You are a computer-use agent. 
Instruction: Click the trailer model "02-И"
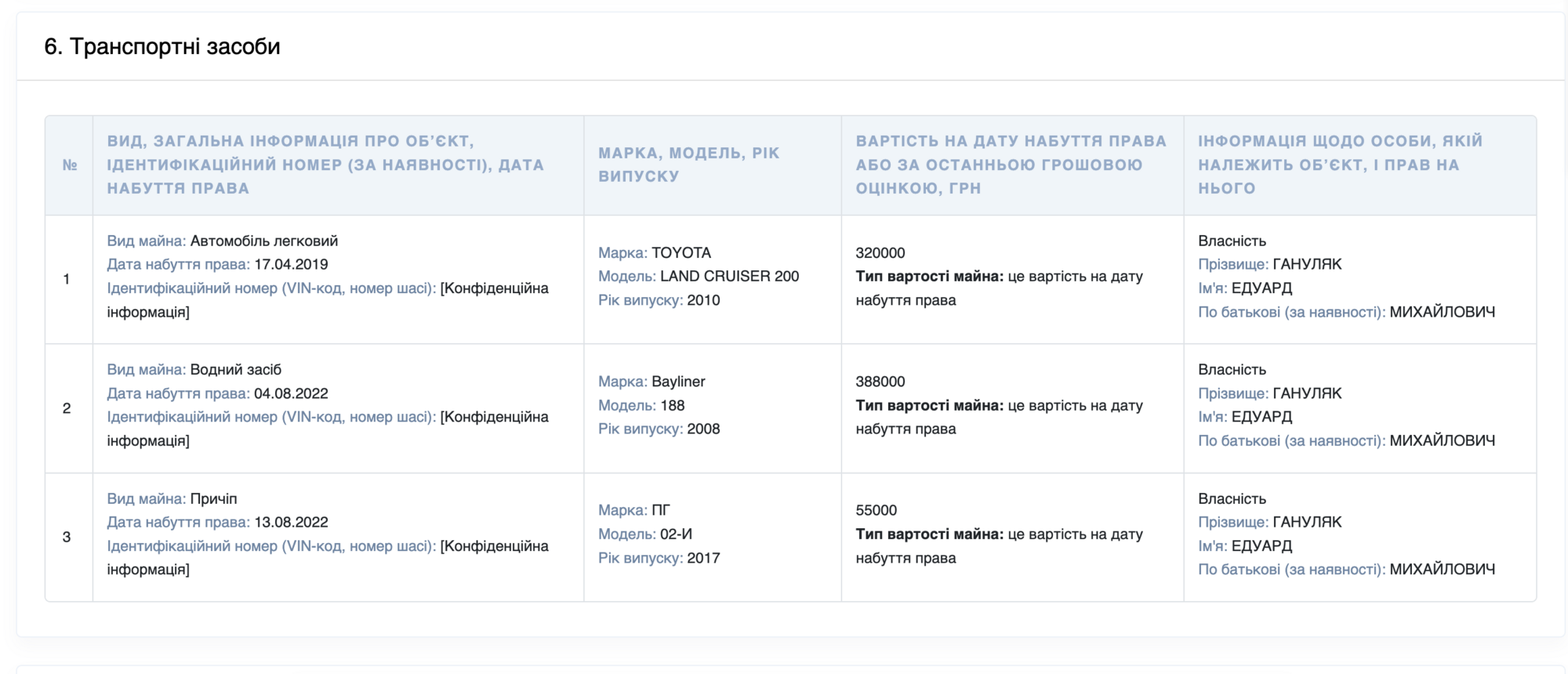677,534
